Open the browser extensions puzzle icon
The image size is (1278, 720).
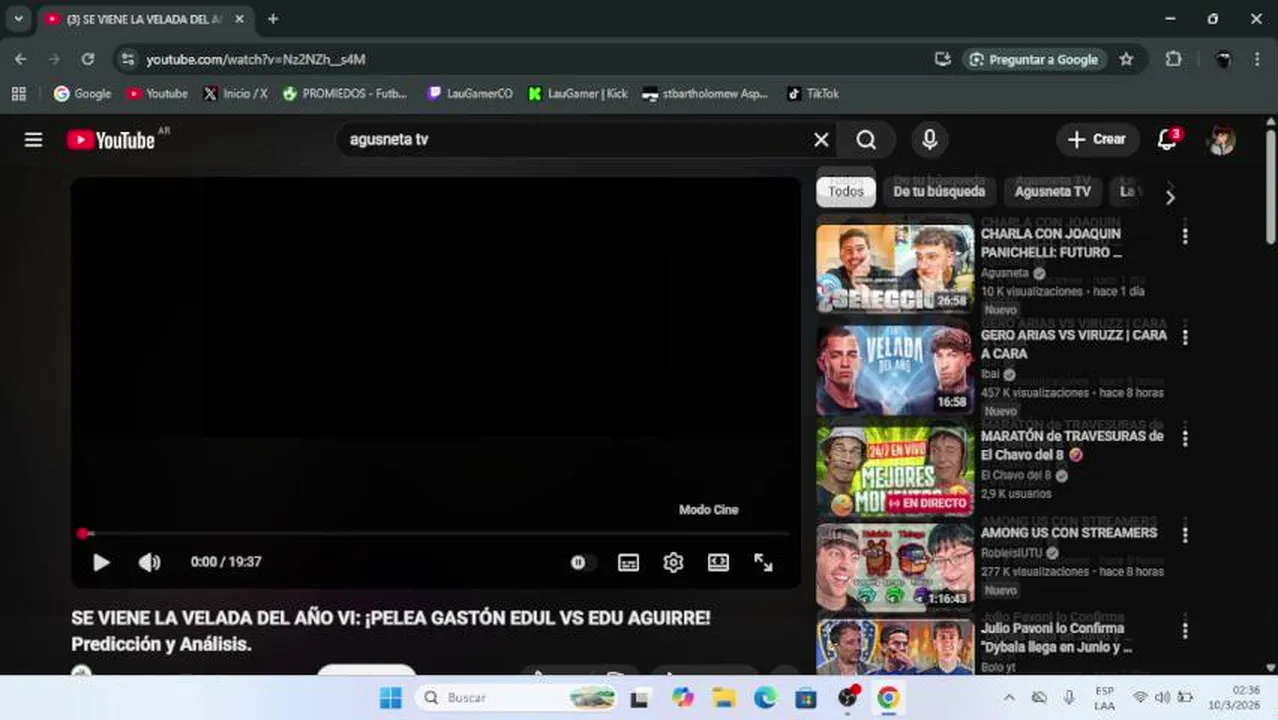pyautogui.click(x=1174, y=59)
